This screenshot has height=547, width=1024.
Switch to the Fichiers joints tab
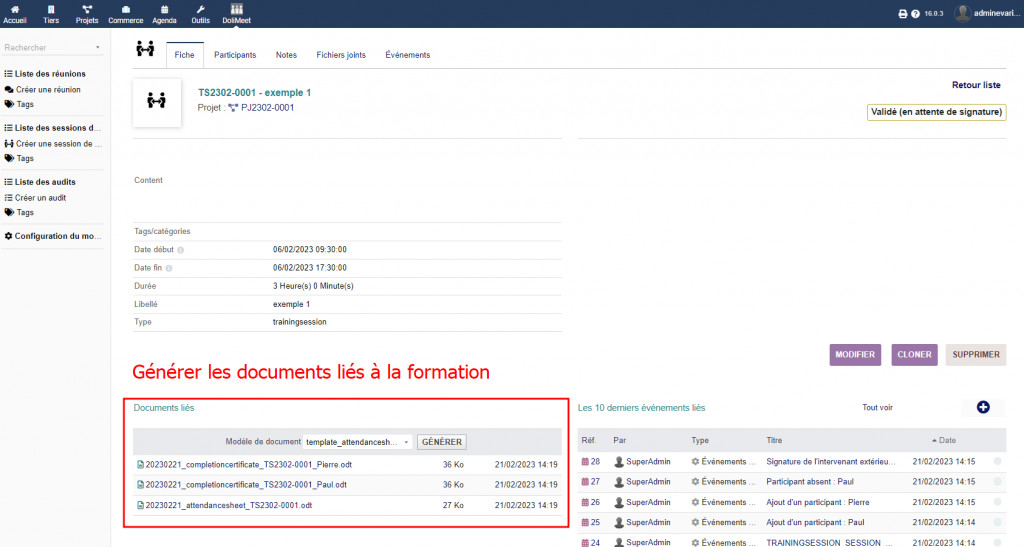(340, 55)
